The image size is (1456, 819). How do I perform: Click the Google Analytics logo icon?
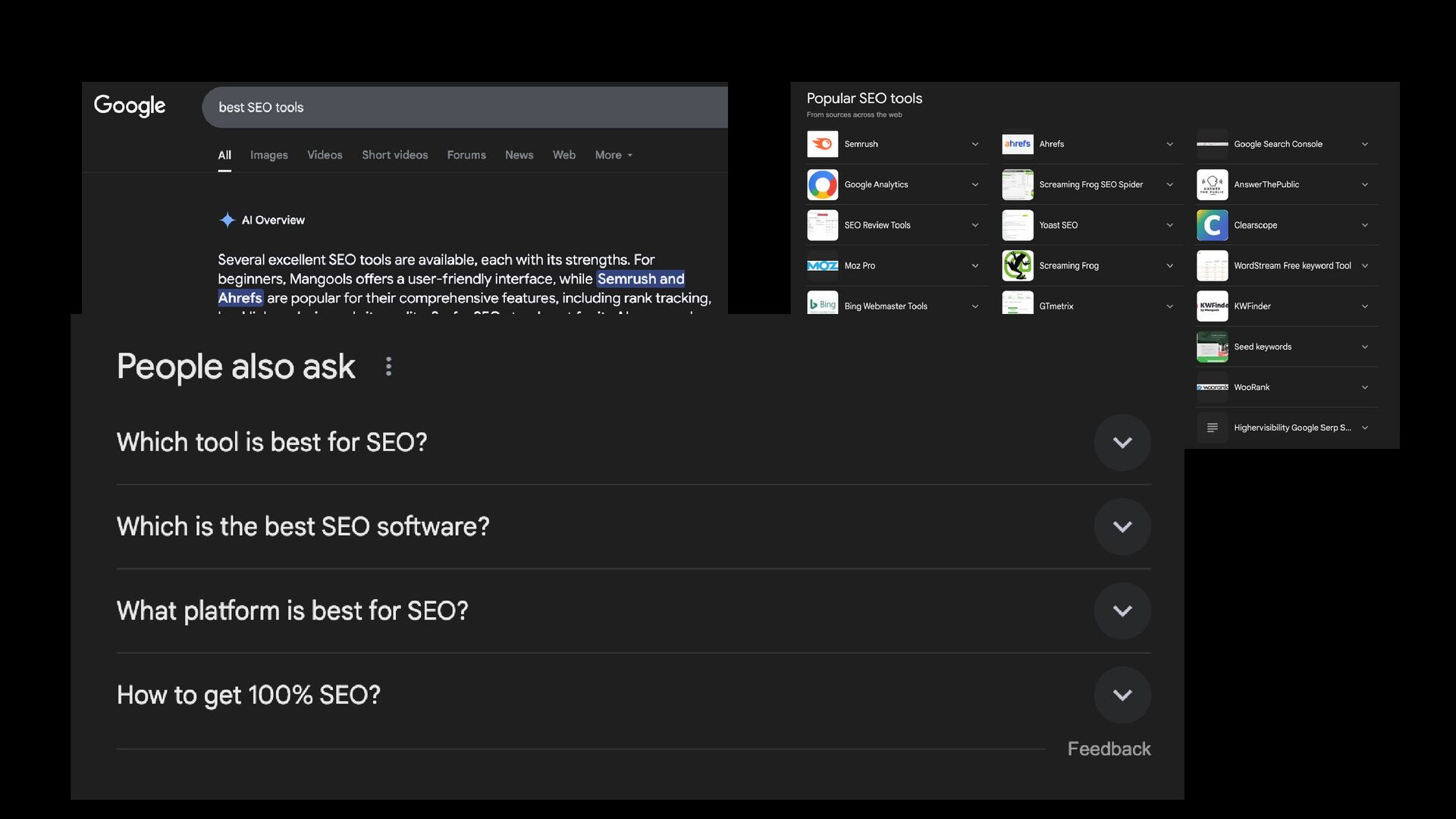coord(822,184)
